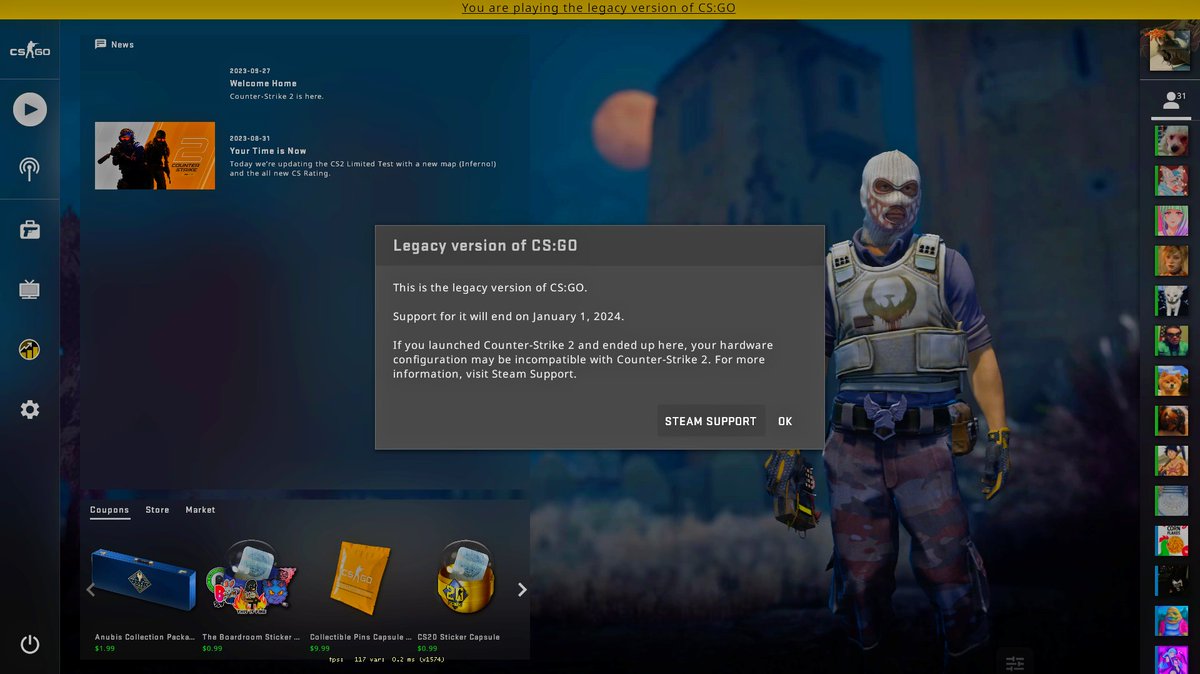Select the pink-haired anime friend avatar

[1171, 221]
